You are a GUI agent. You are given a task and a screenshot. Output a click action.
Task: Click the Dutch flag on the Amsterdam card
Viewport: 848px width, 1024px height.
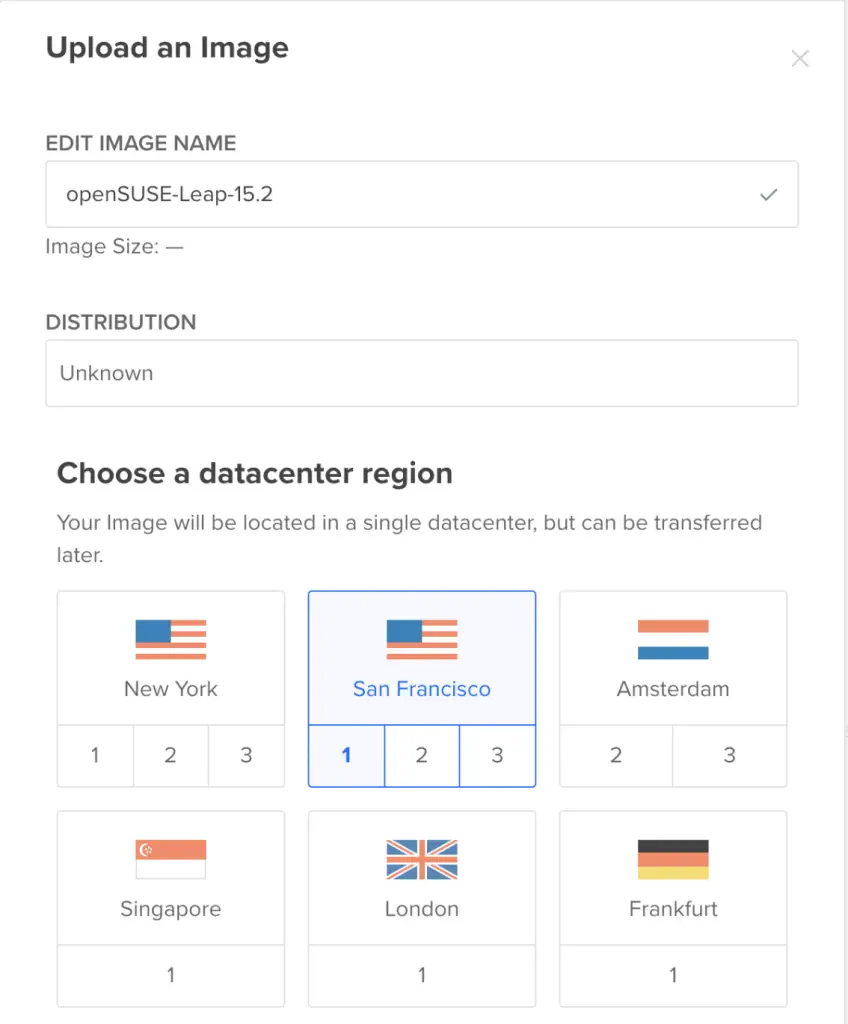(672, 638)
